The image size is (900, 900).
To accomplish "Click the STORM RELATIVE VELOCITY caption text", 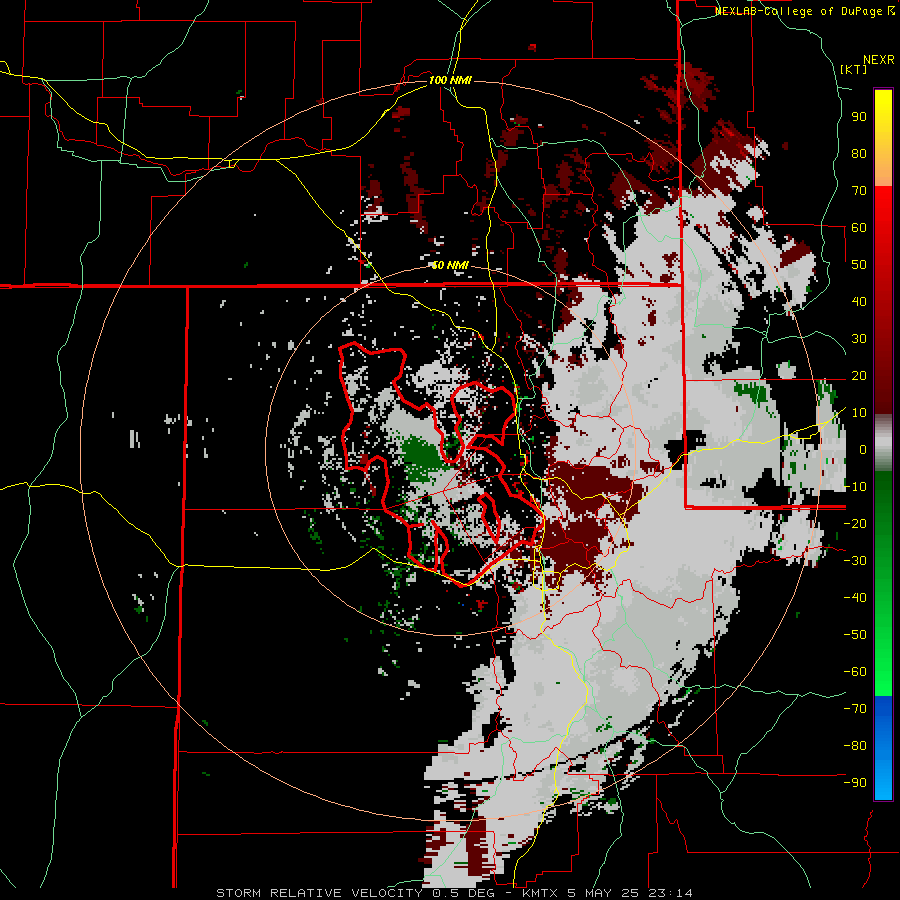I will tap(319, 893).
